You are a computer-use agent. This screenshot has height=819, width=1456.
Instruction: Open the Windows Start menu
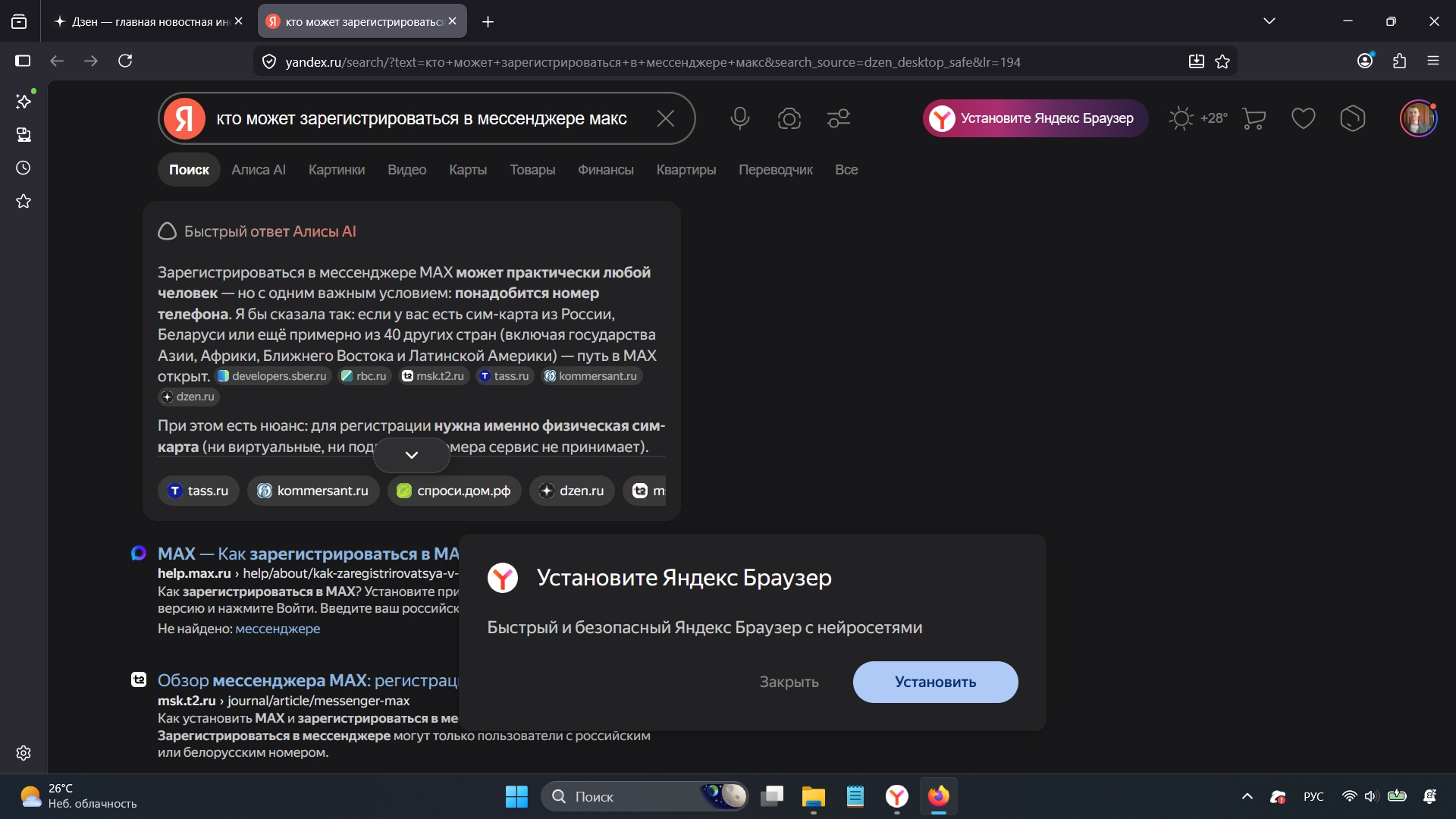point(516,796)
